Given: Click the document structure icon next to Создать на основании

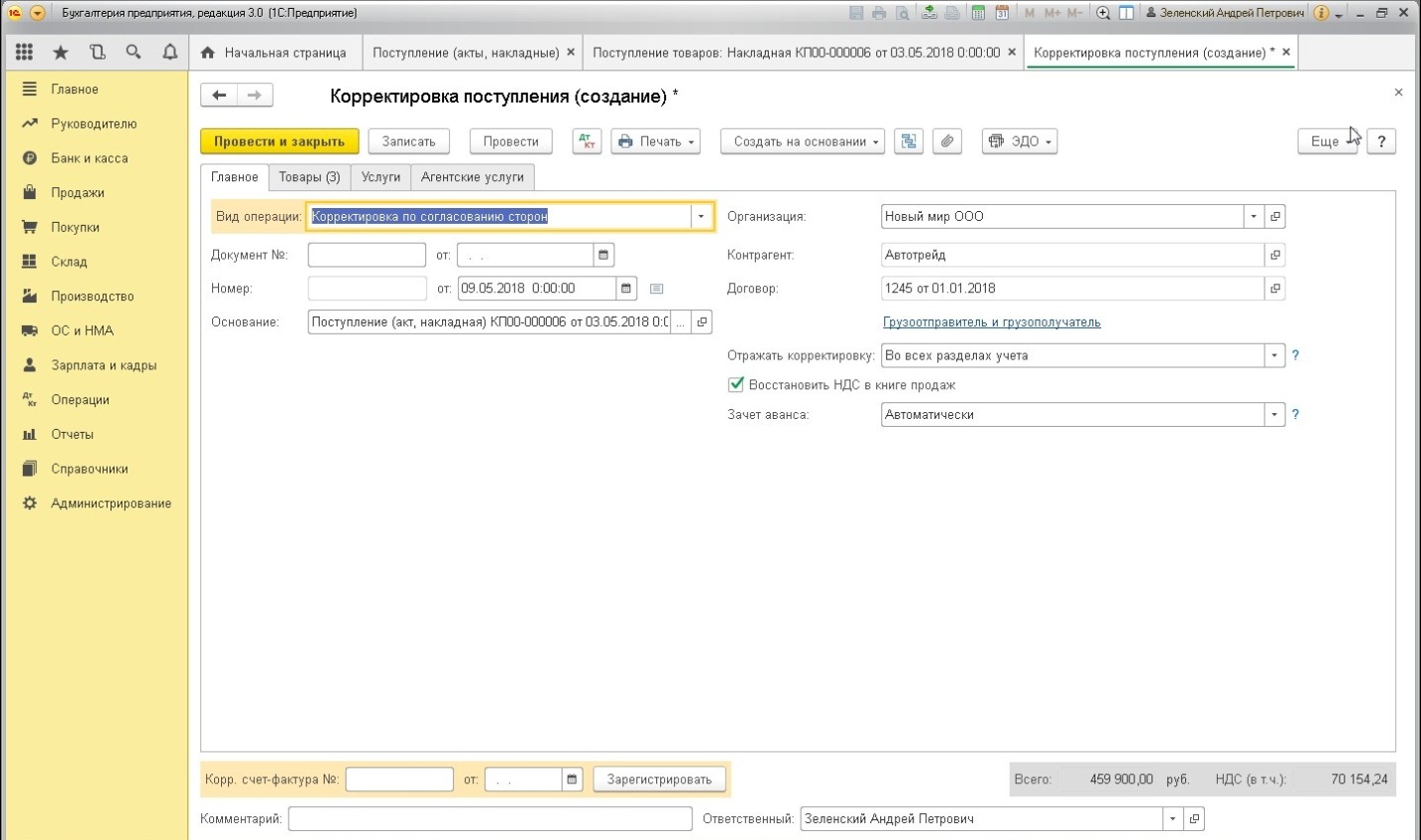Looking at the screenshot, I should (x=908, y=141).
